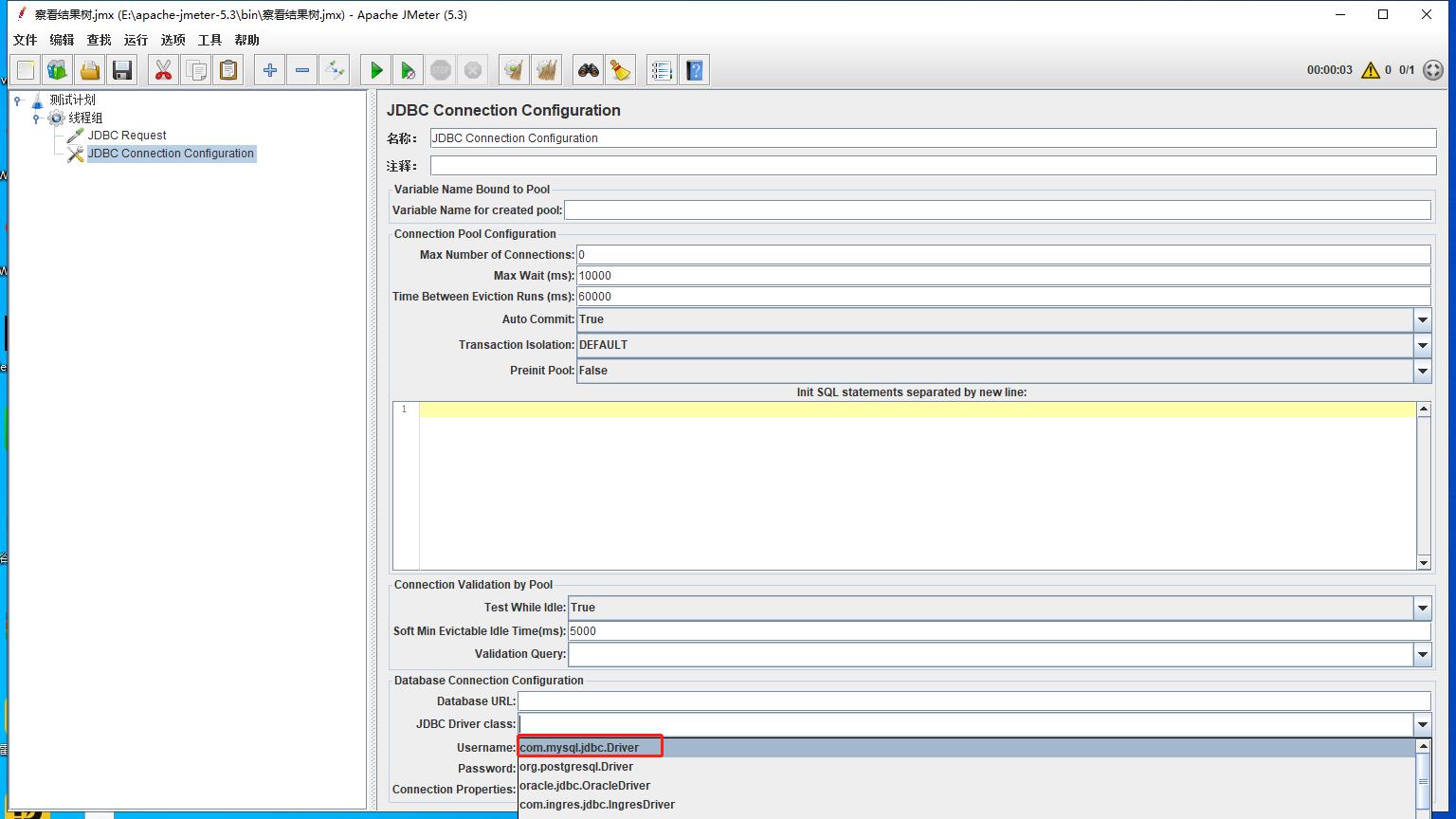
Task: Click the Open file folder icon
Action: click(90, 70)
